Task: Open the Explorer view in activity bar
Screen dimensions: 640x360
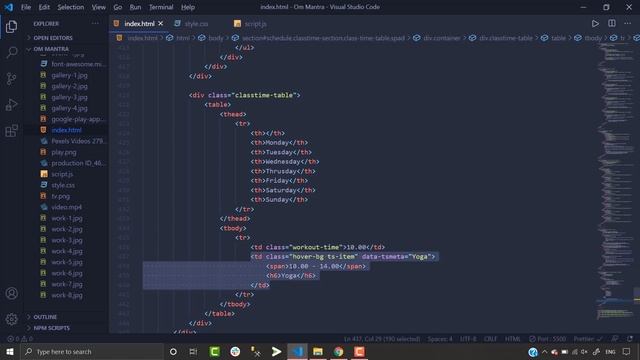Action: [x=11, y=27]
